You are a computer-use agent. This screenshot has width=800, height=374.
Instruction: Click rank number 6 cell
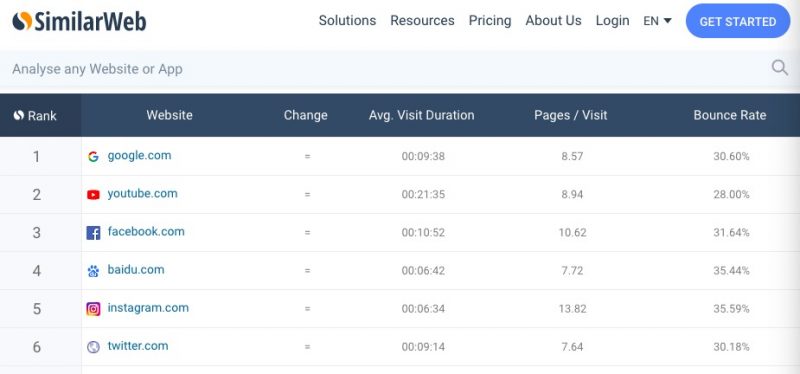(x=40, y=347)
